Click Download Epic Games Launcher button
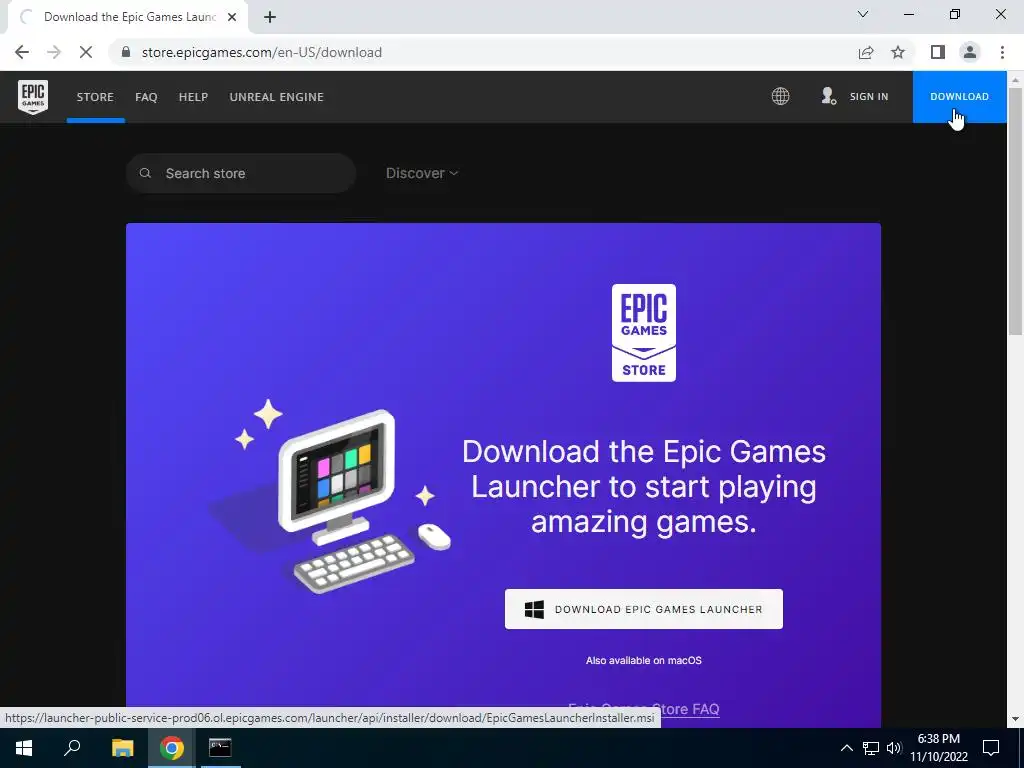Image resolution: width=1024 pixels, height=768 pixels. click(644, 609)
